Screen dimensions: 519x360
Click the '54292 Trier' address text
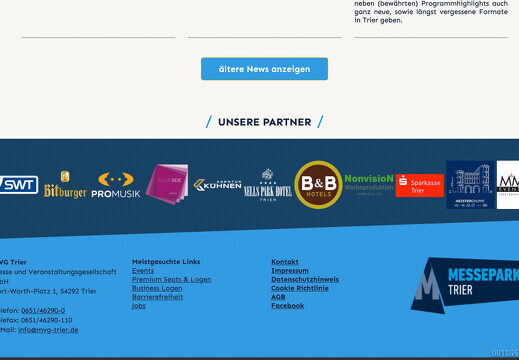pos(78,291)
